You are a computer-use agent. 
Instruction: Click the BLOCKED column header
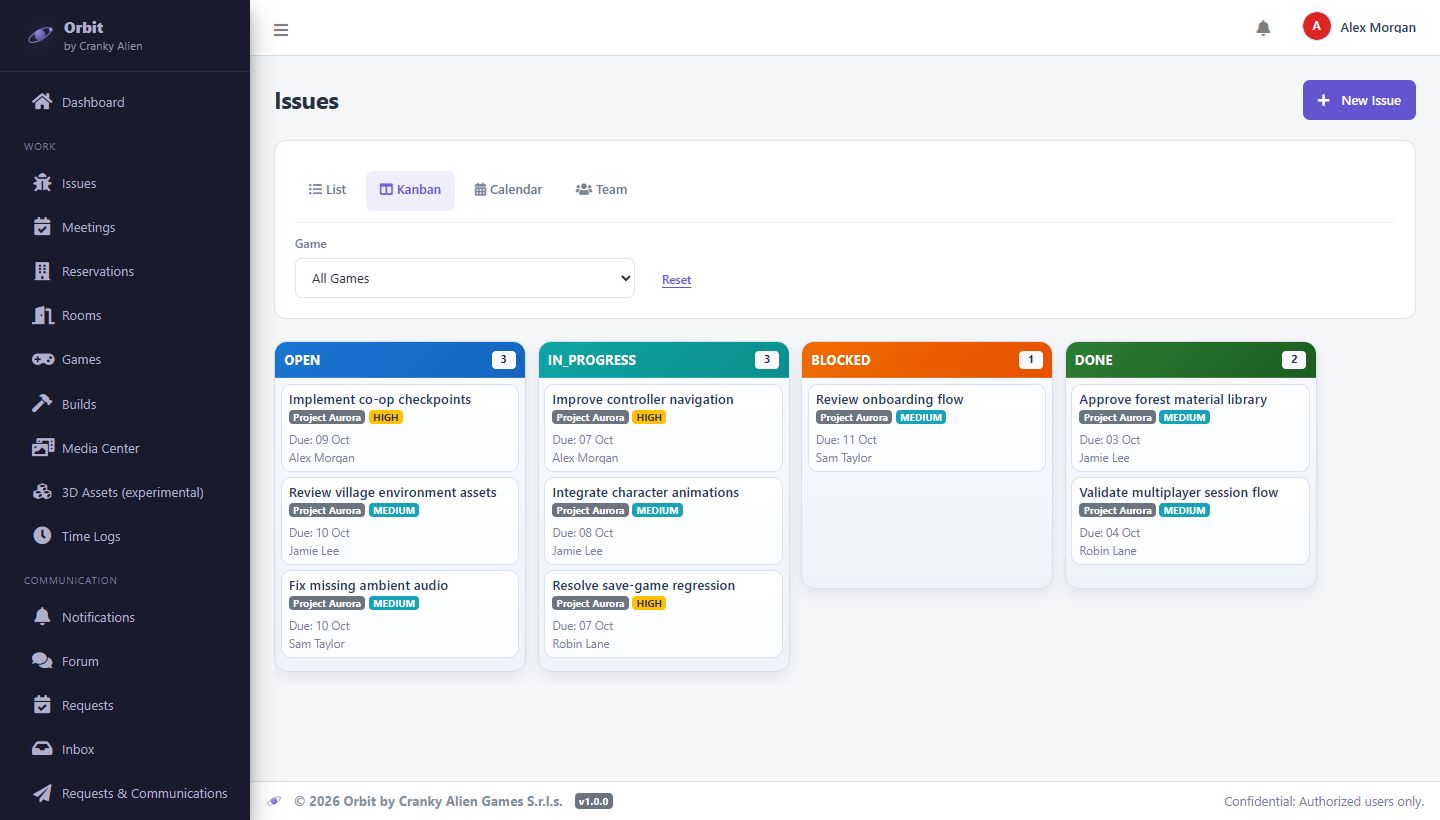927,360
